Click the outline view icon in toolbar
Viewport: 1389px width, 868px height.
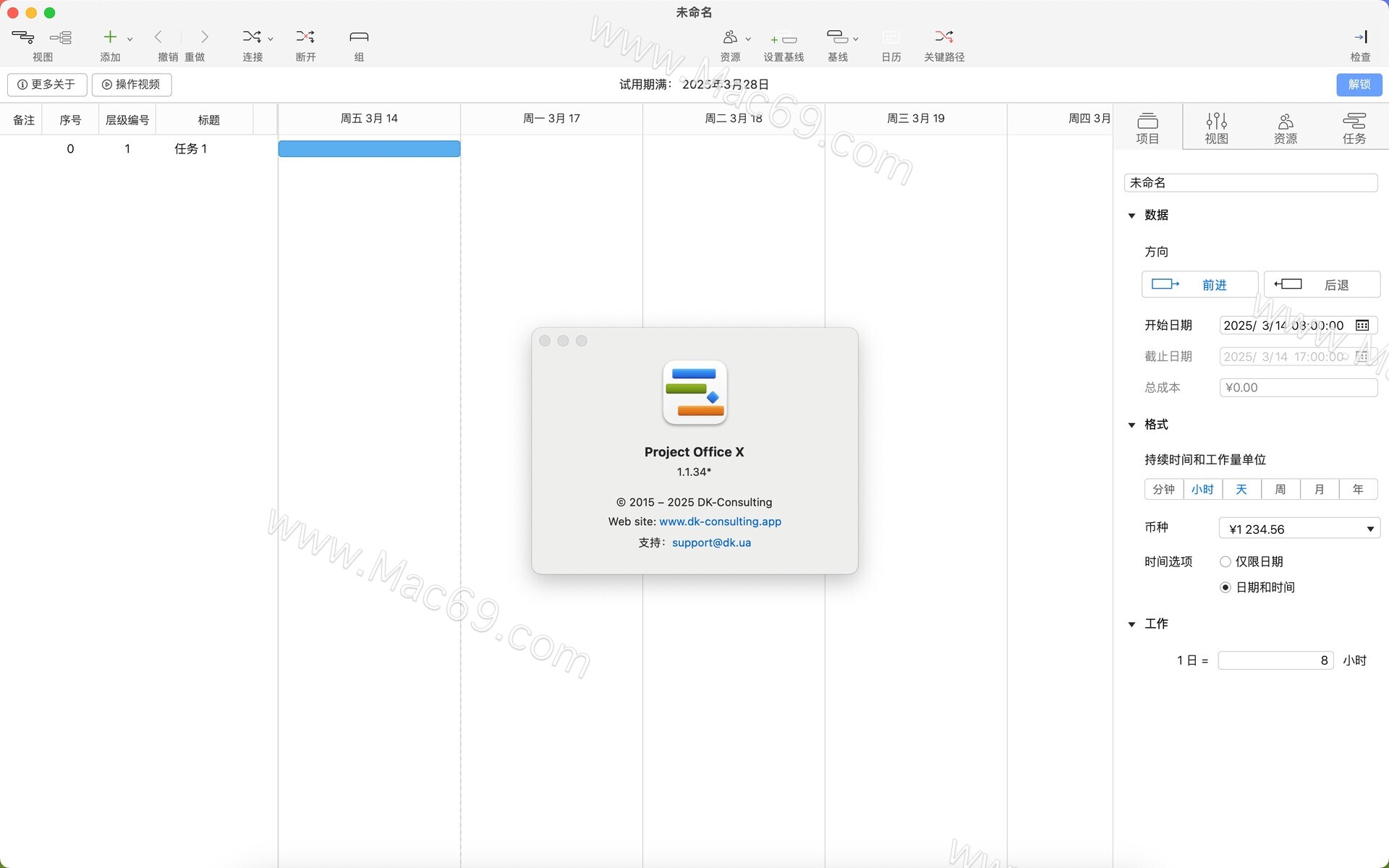coord(61,37)
